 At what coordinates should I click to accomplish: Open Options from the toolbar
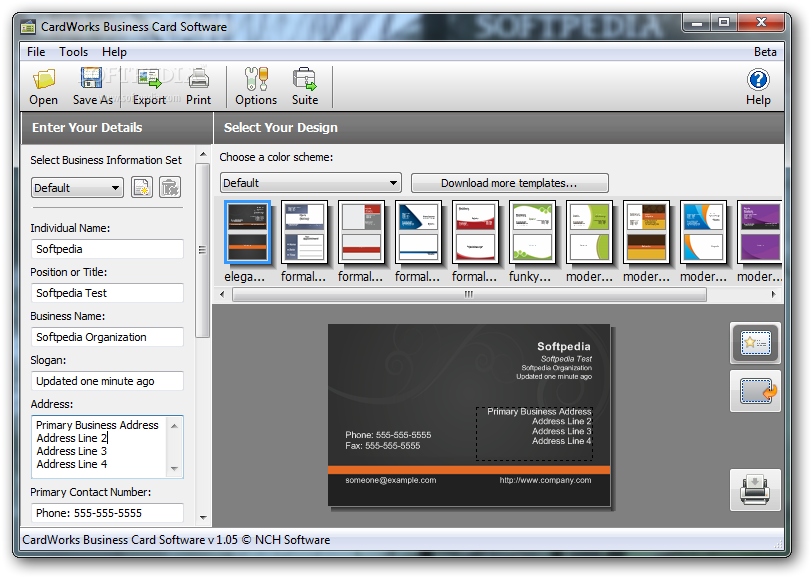[256, 86]
